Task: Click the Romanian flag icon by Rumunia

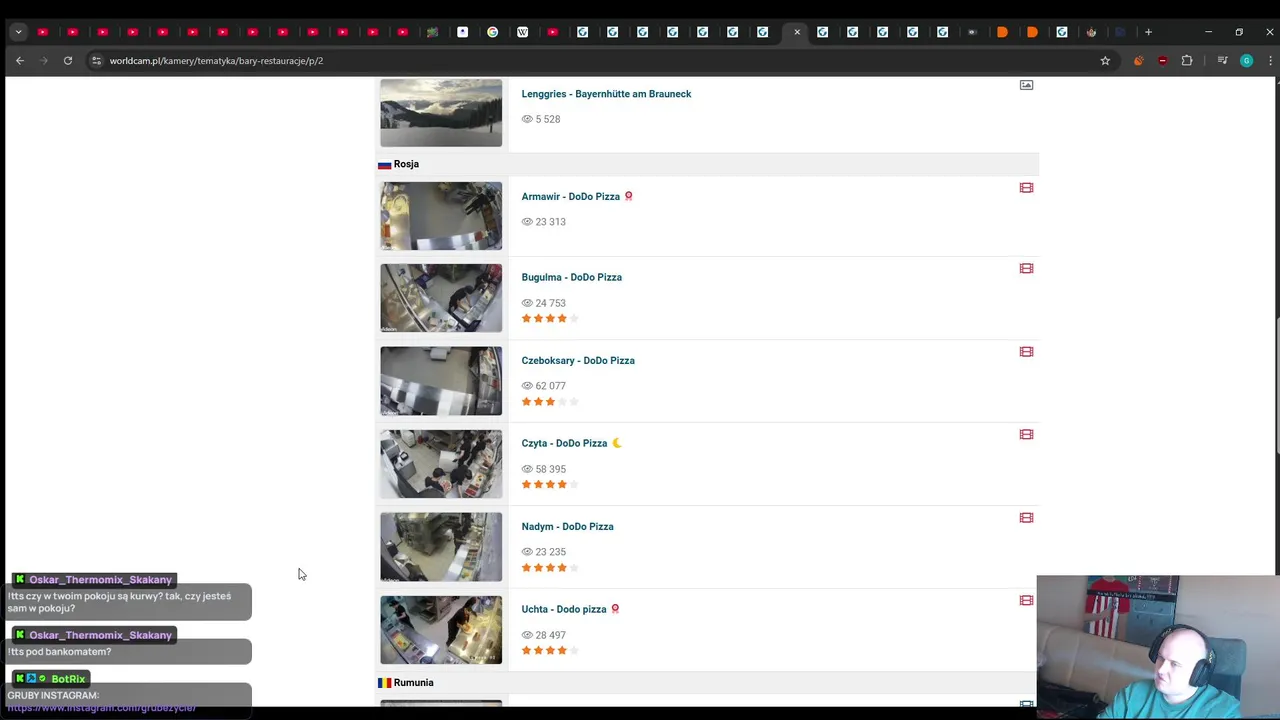Action: point(384,683)
